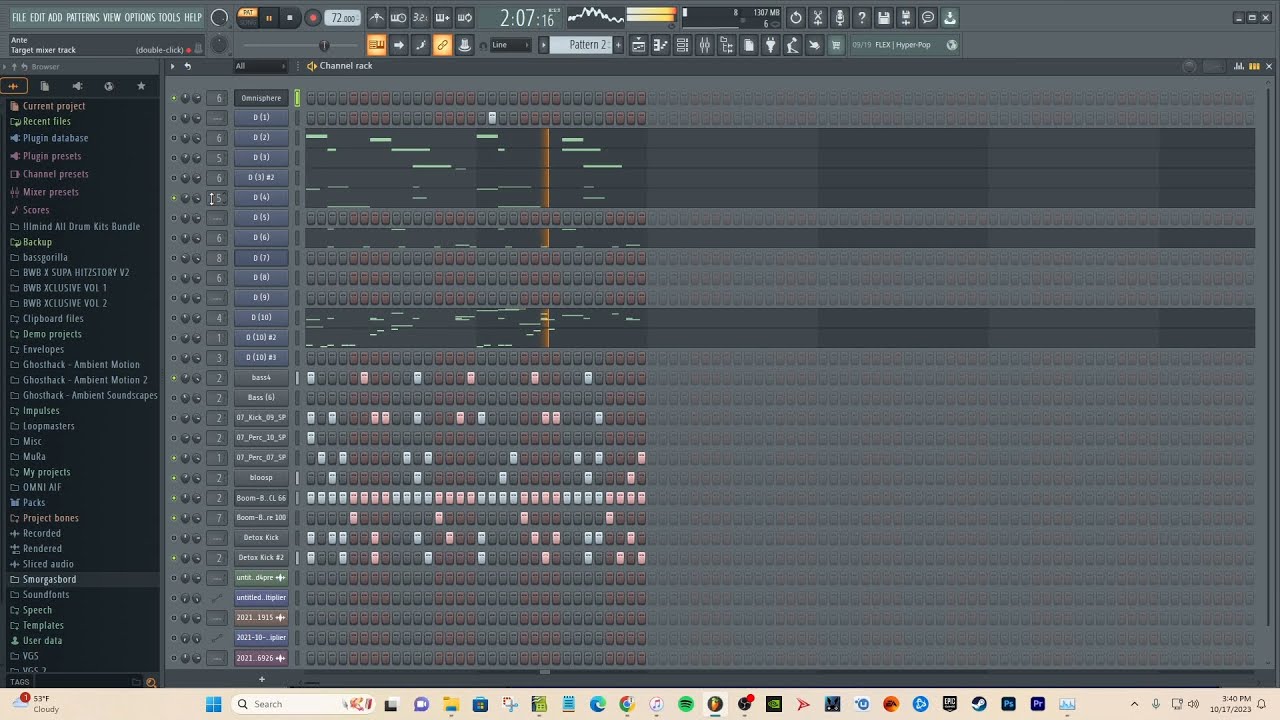The width and height of the screenshot is (1280, 720).
Task: Open the ADD menu
Action: coord(55,18)
